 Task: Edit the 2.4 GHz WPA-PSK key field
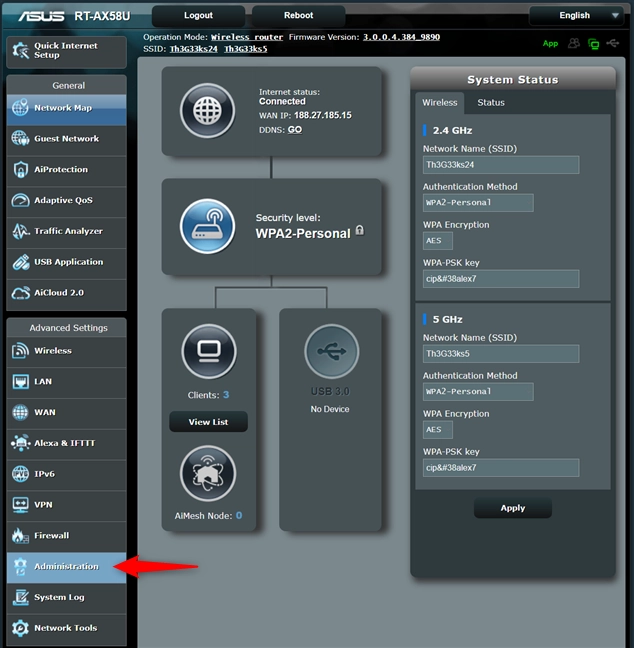tap(501, 279)
